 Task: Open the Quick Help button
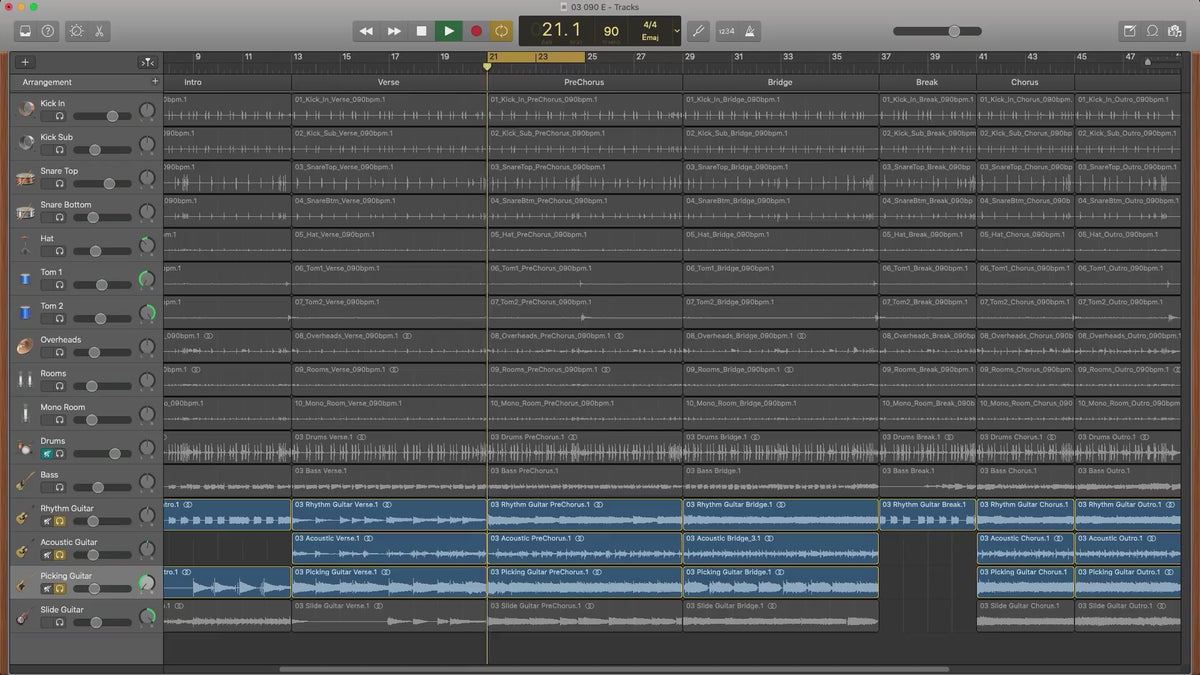(48, 31)
